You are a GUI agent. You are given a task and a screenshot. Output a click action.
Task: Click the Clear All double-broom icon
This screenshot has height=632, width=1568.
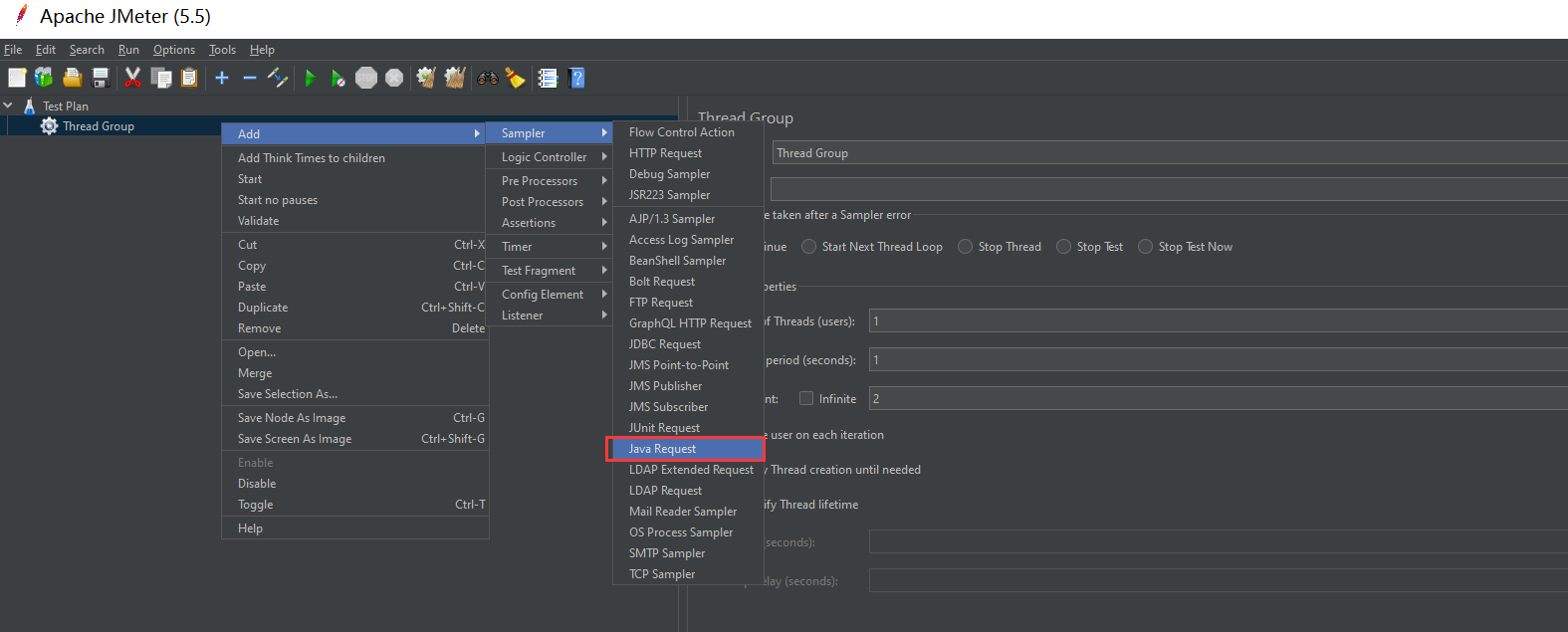(x=455, y=78)
